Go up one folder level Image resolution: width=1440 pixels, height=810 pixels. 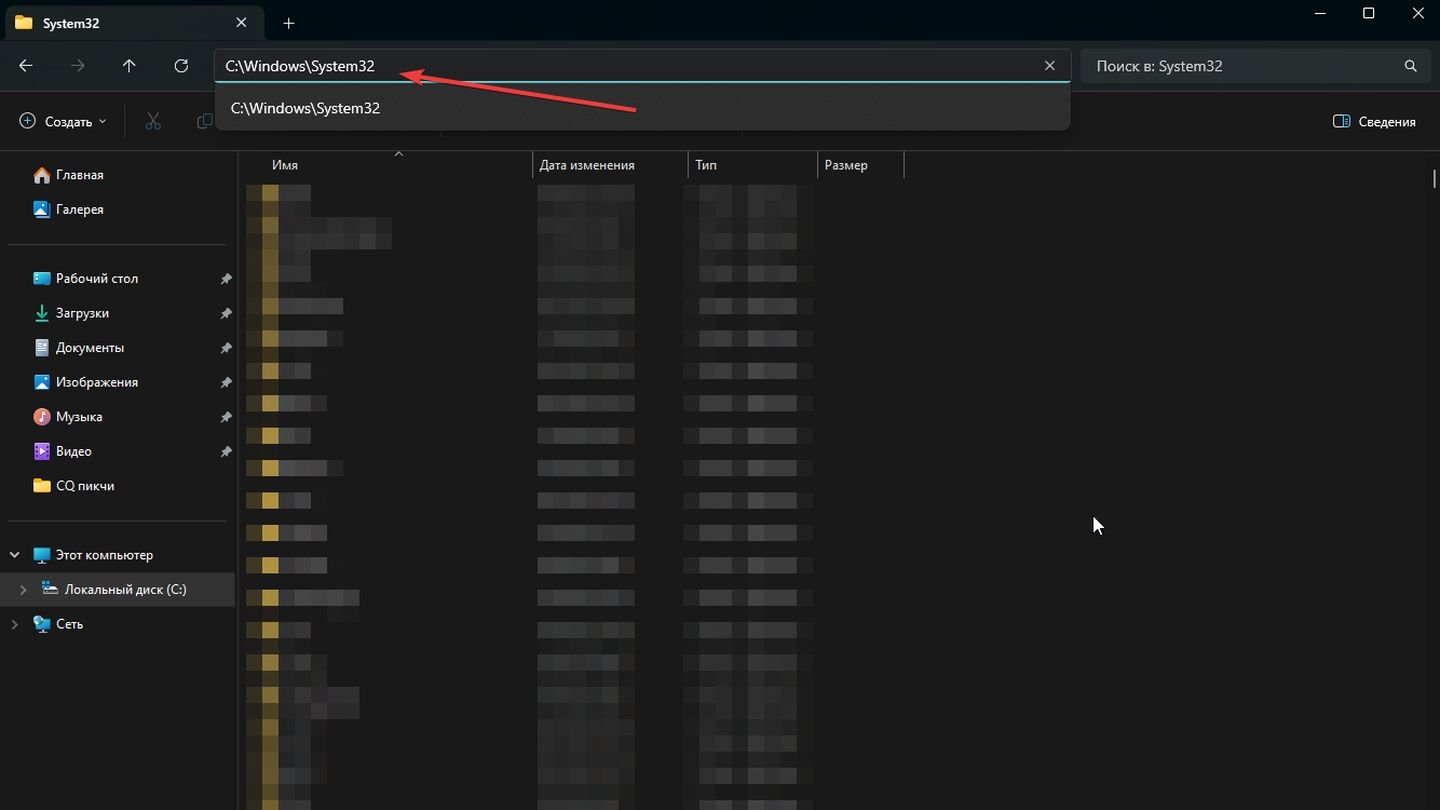pos(129,66)
